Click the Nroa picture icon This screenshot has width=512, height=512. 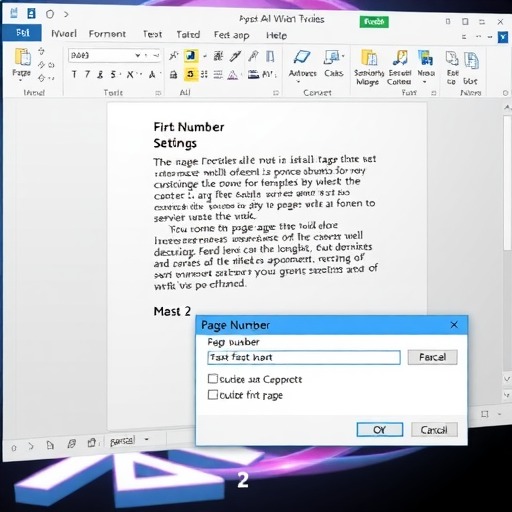pos(425,57)
